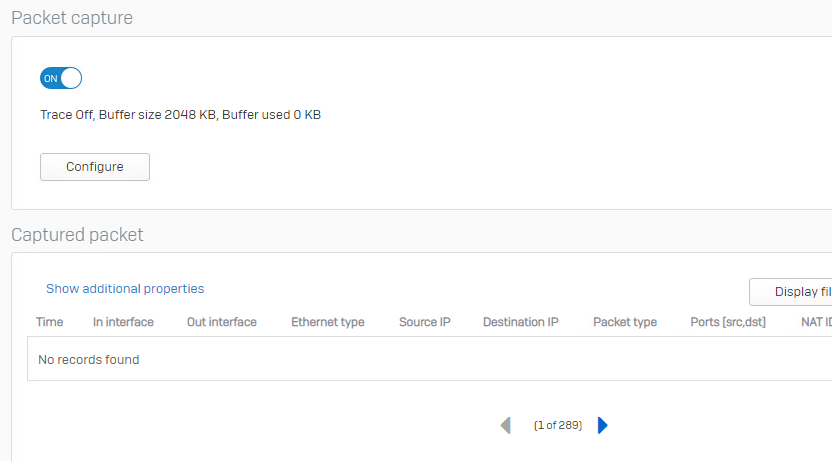Sort by the Destination IP column
This screenshot has height=461, width=832.
click(521, 322)
